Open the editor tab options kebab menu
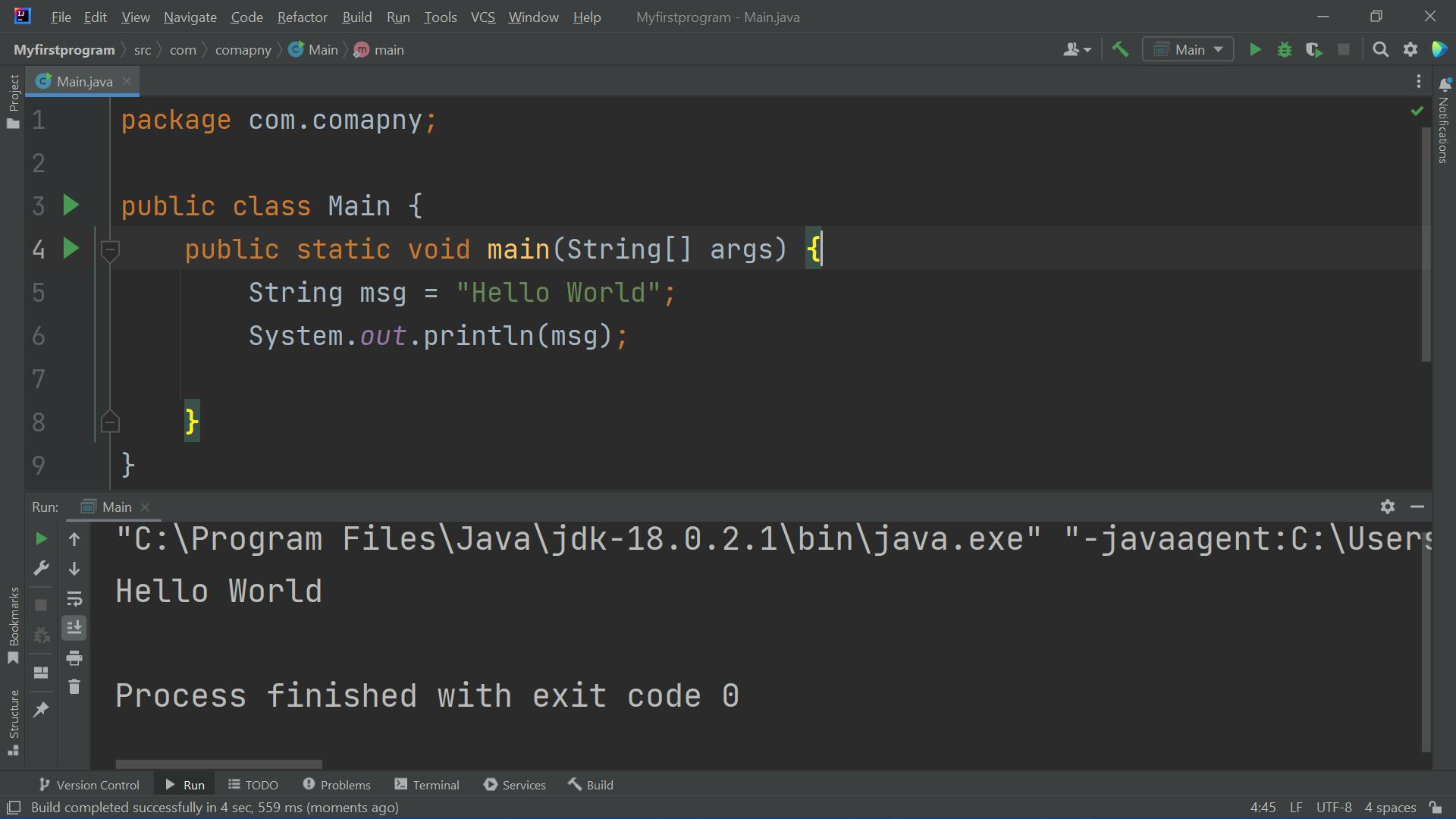Image resolution: width=1456 pixels, height=819 pixels. (1418, 81)
